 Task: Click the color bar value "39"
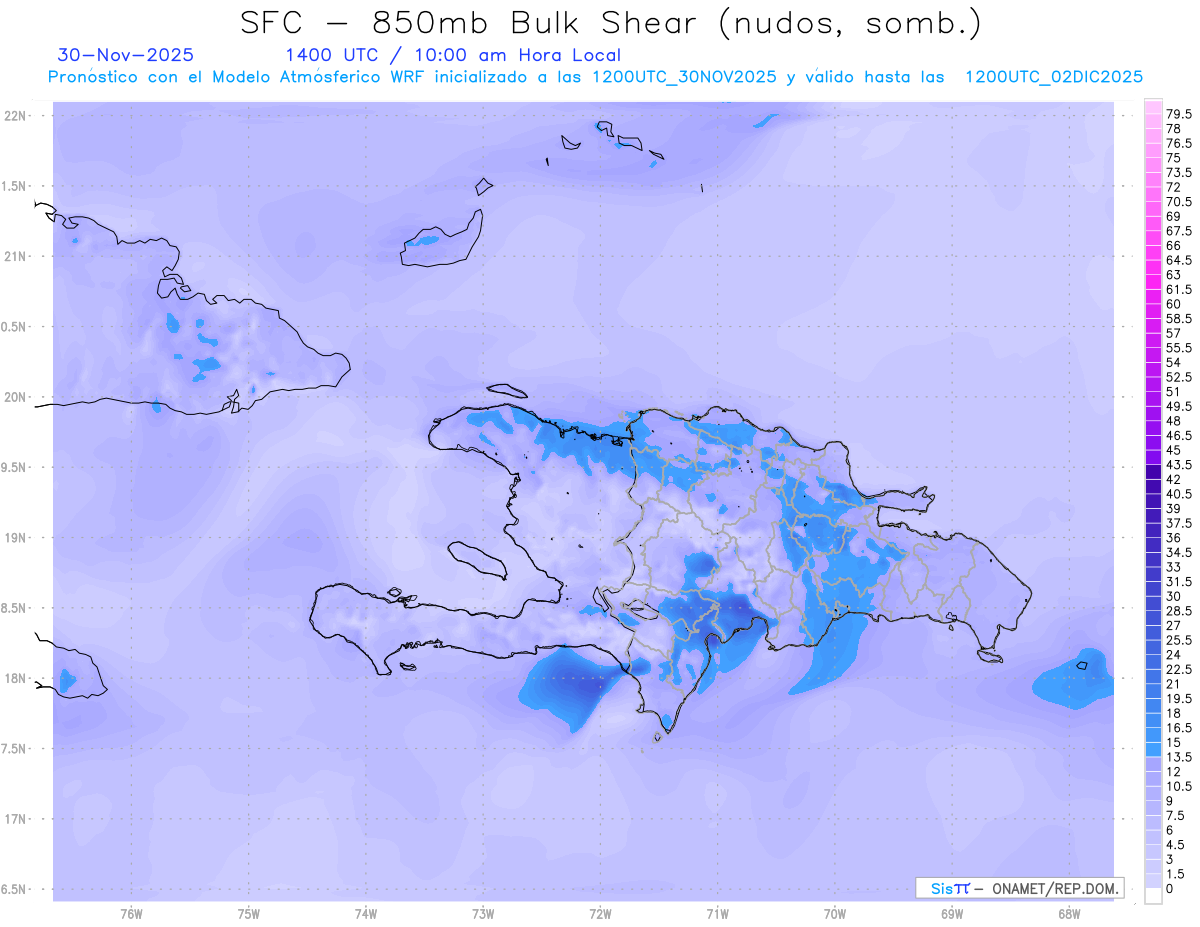pos(1173,508)
